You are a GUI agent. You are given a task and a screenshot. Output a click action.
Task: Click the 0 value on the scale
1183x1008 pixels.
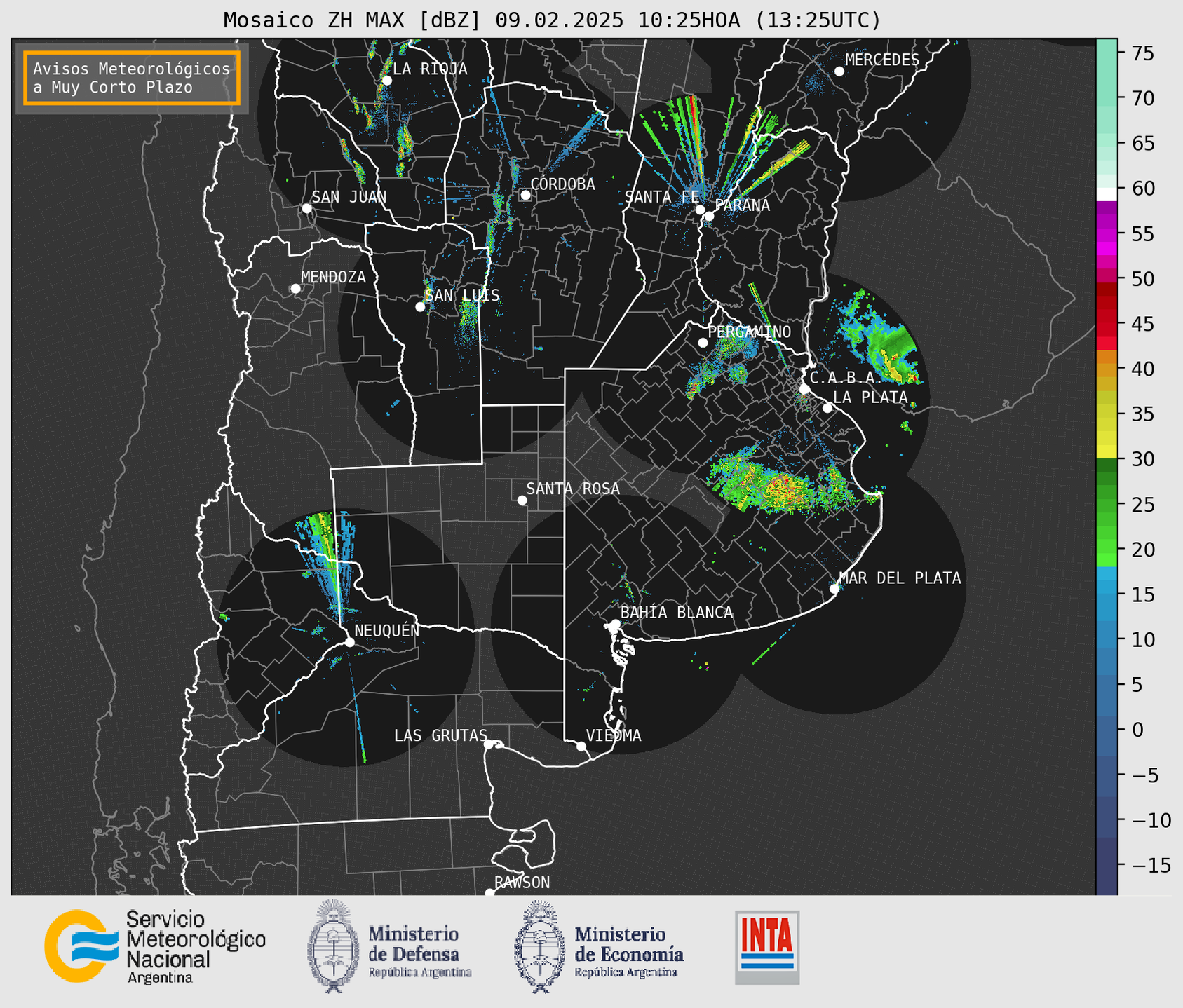(1137, 730)
